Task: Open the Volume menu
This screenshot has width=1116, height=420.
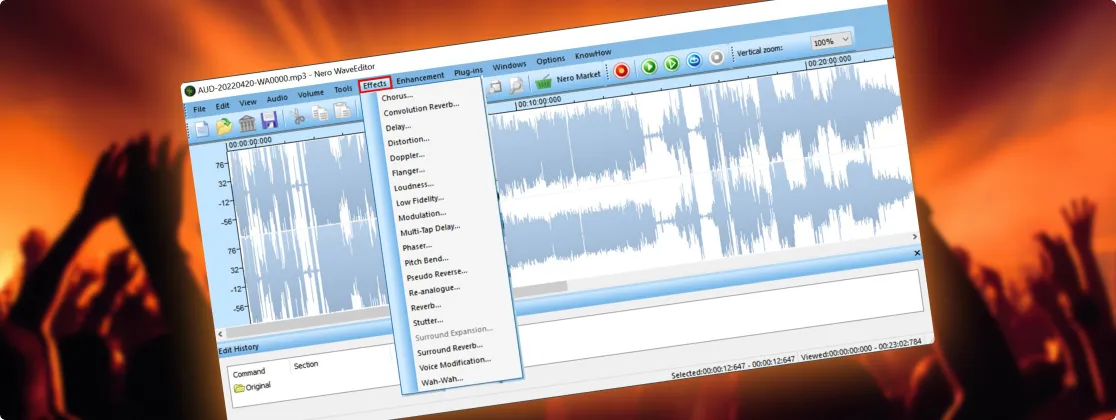Action: coord(310,94)
